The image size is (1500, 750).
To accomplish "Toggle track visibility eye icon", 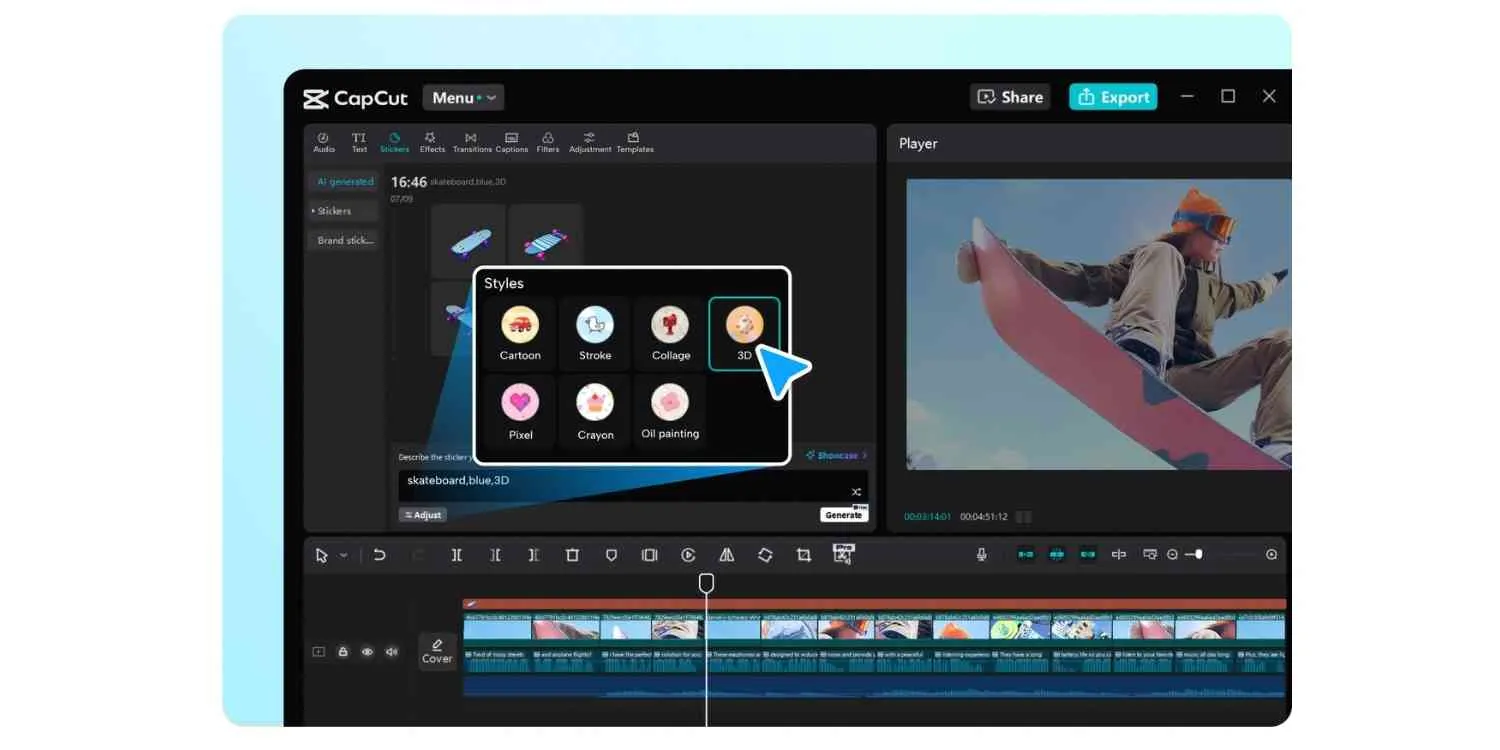I will click(x=367, y=652).
